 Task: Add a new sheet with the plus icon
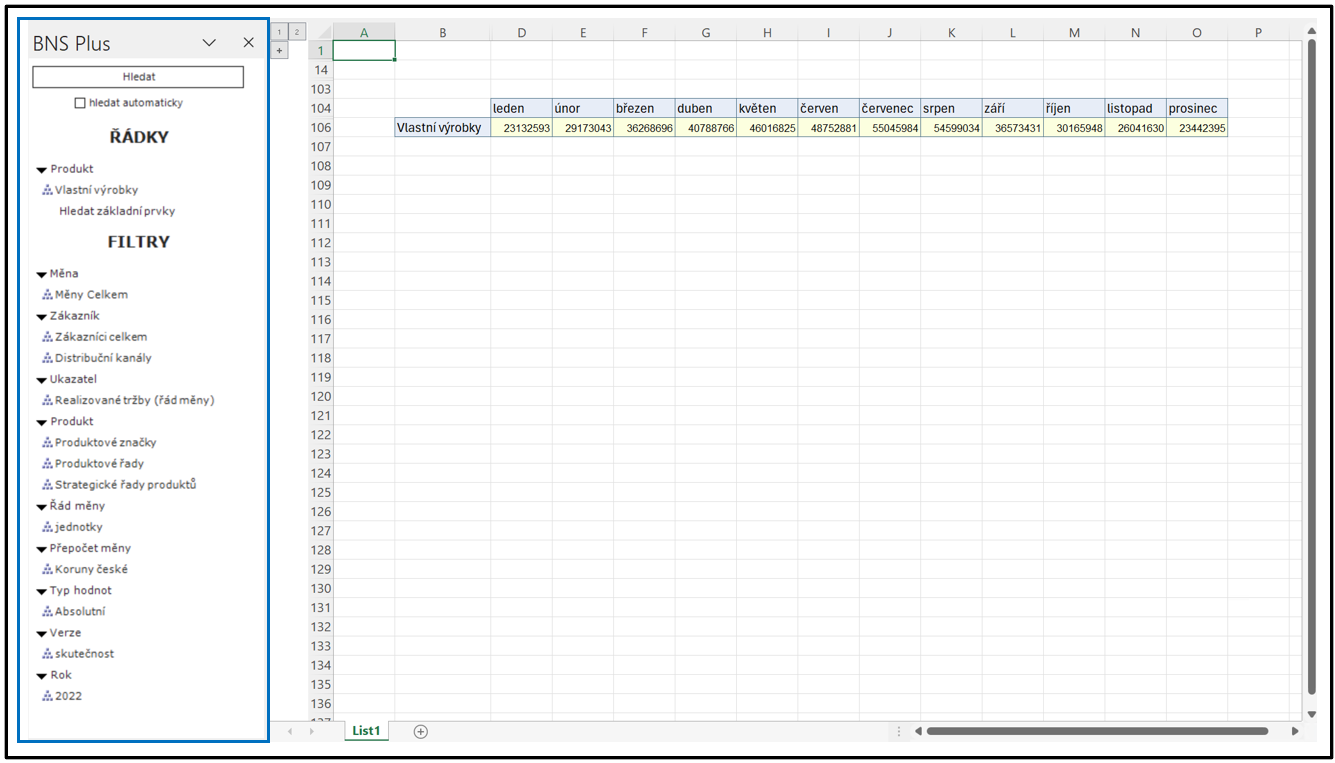tap(421, 731)
